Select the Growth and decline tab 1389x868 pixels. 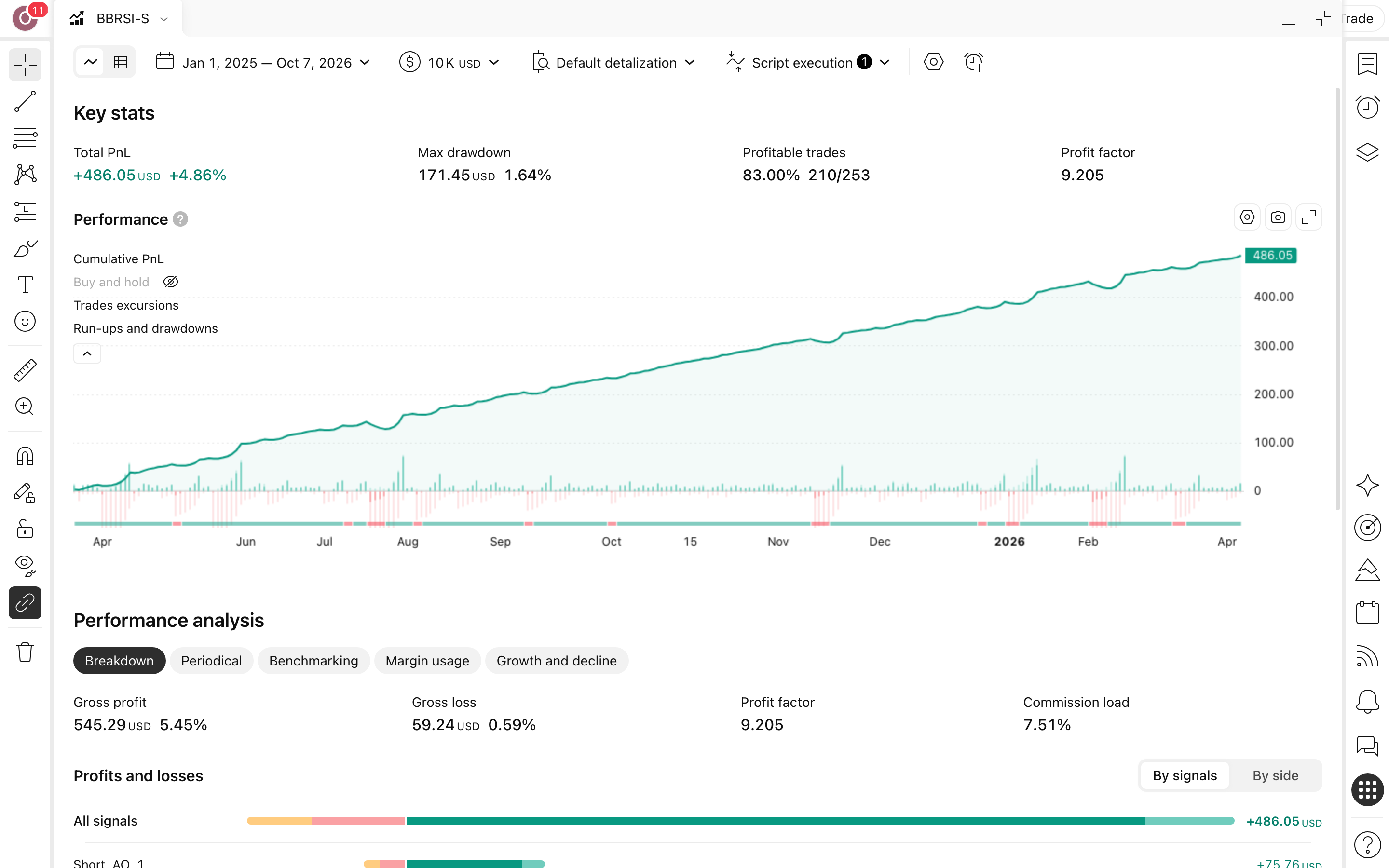click(557, 661)
